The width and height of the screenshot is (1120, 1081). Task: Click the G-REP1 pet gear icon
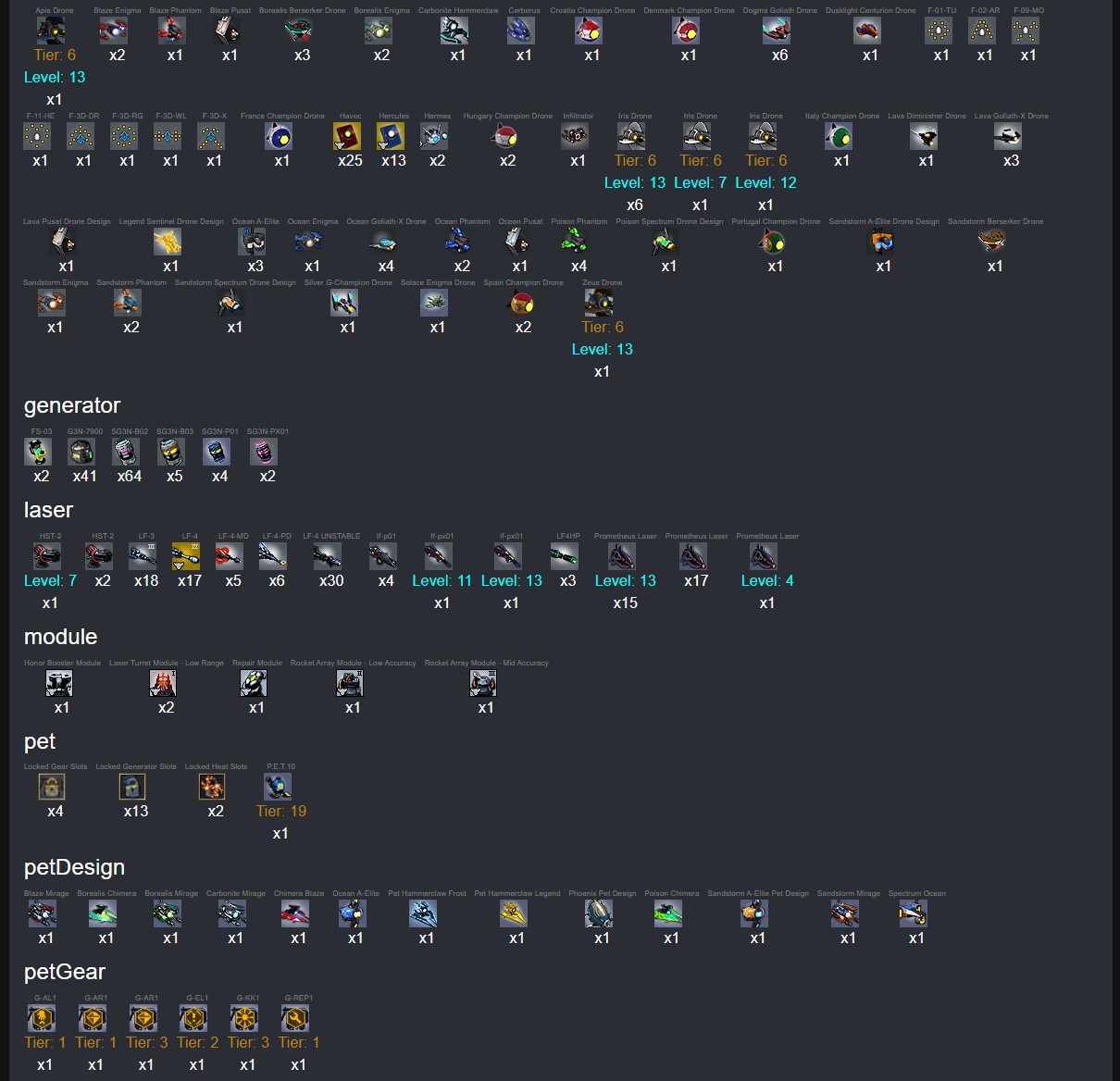pyautogui.click(x=295, y=1019)
